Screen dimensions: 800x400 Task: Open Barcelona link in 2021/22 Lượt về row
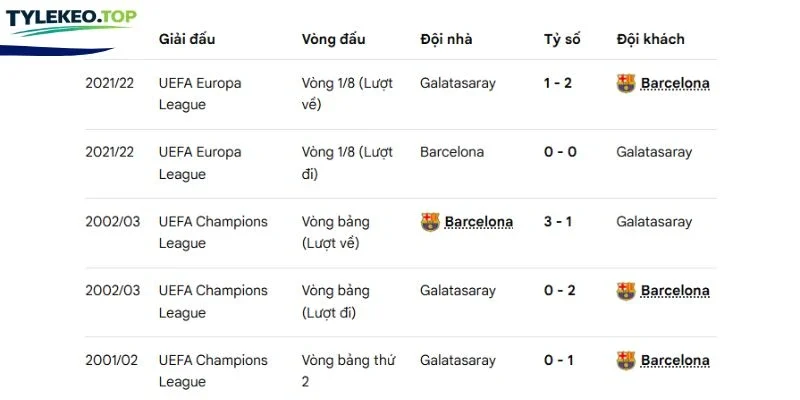[x=674, y=83]
